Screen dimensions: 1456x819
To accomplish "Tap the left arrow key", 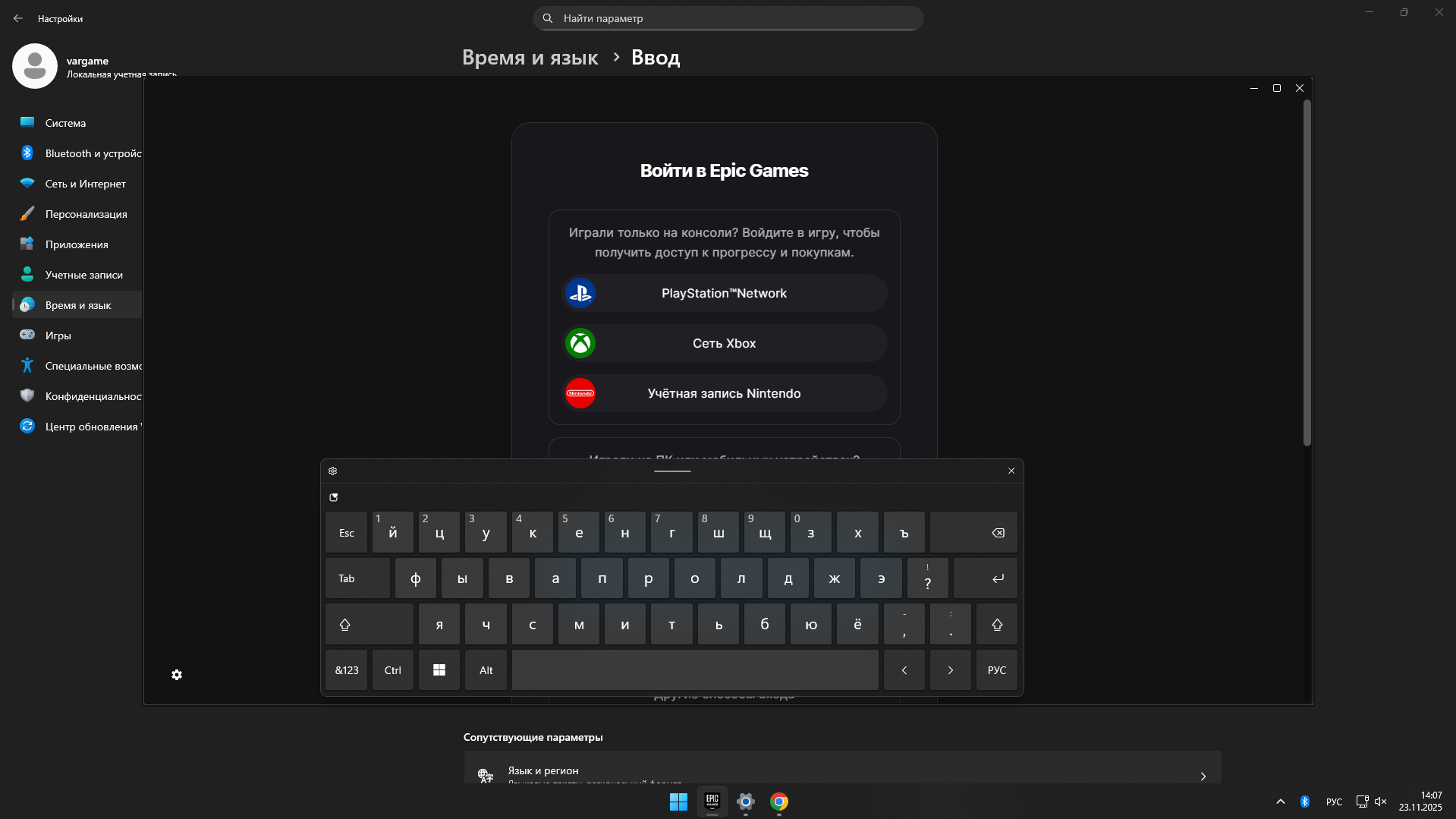I will pyautogui.click(x=904, y=670).
